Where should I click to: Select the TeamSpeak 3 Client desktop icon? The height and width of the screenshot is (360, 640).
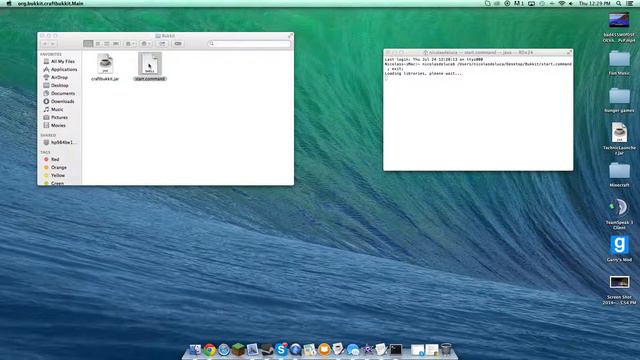[x=619, y=214]
